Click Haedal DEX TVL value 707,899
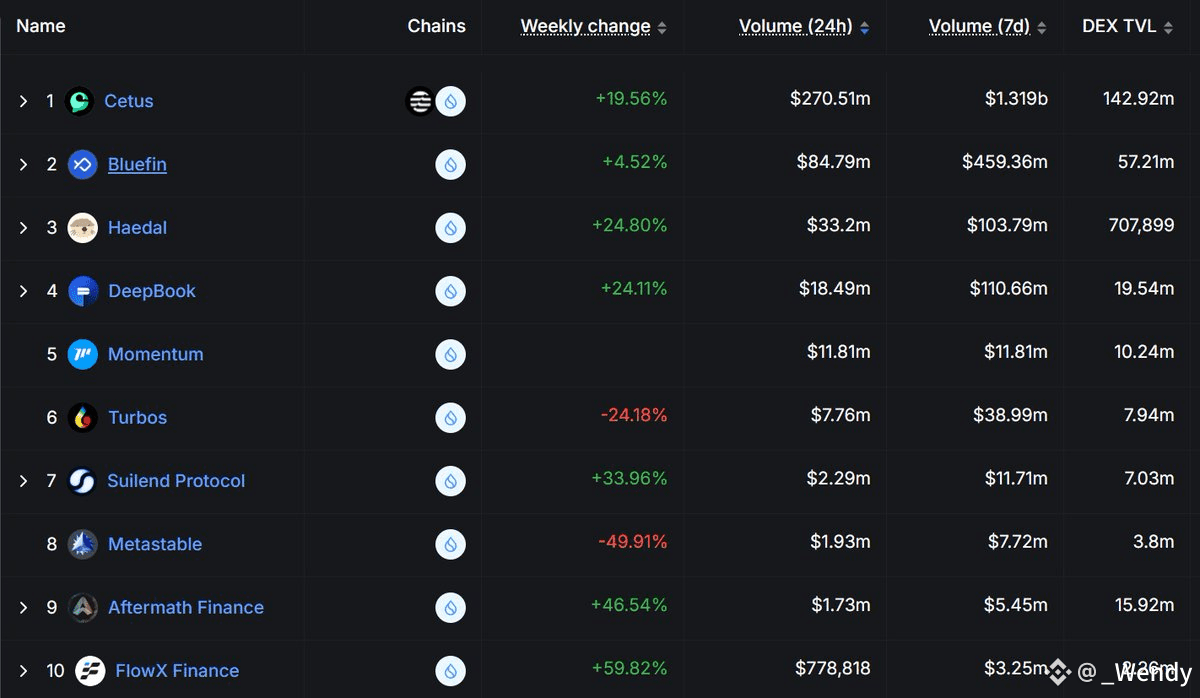Image resolution: width=1200 pixels, height=698 pixels. coord(1141,225)
